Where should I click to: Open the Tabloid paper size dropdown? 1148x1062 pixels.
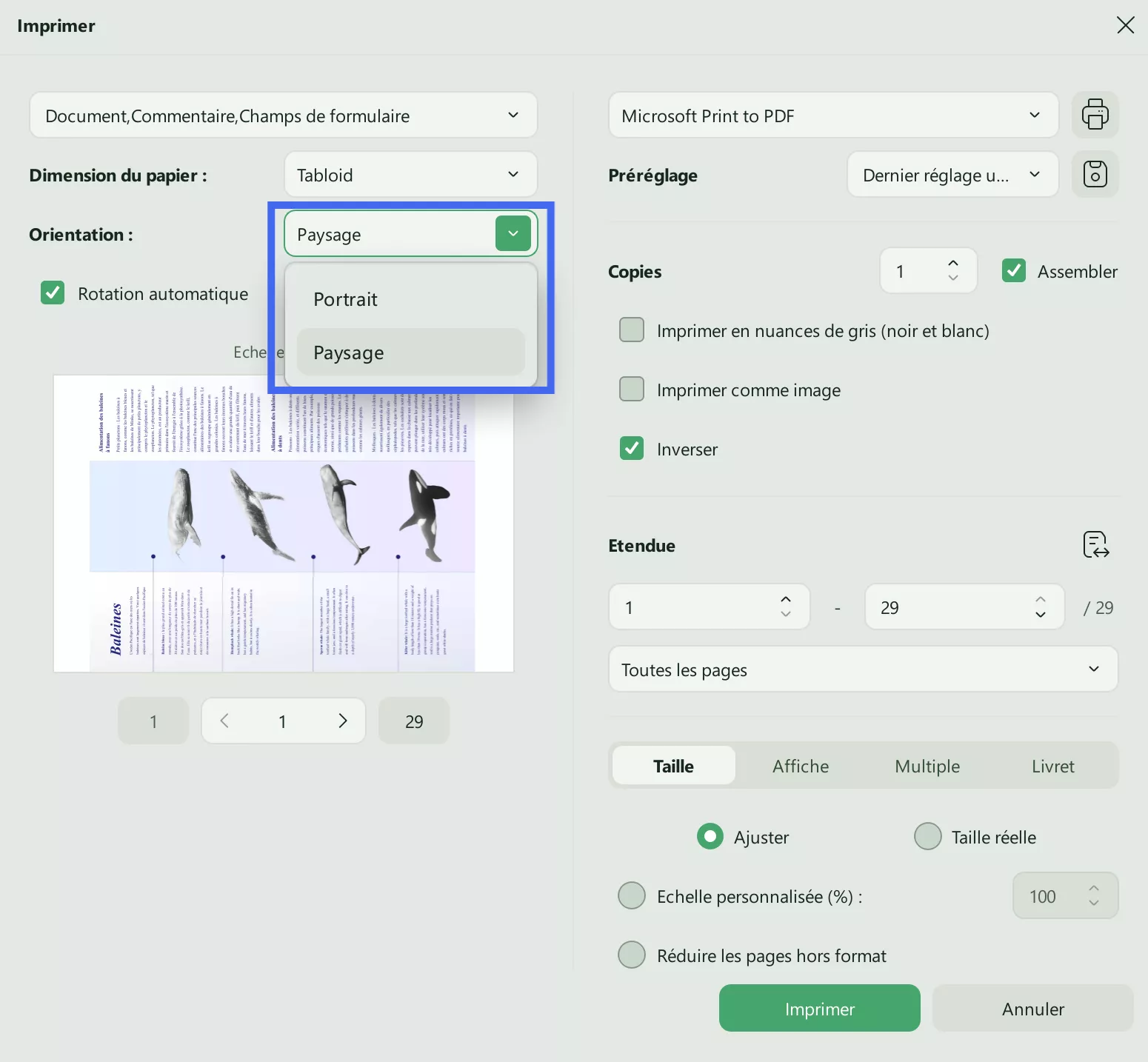tap(410, 174)
